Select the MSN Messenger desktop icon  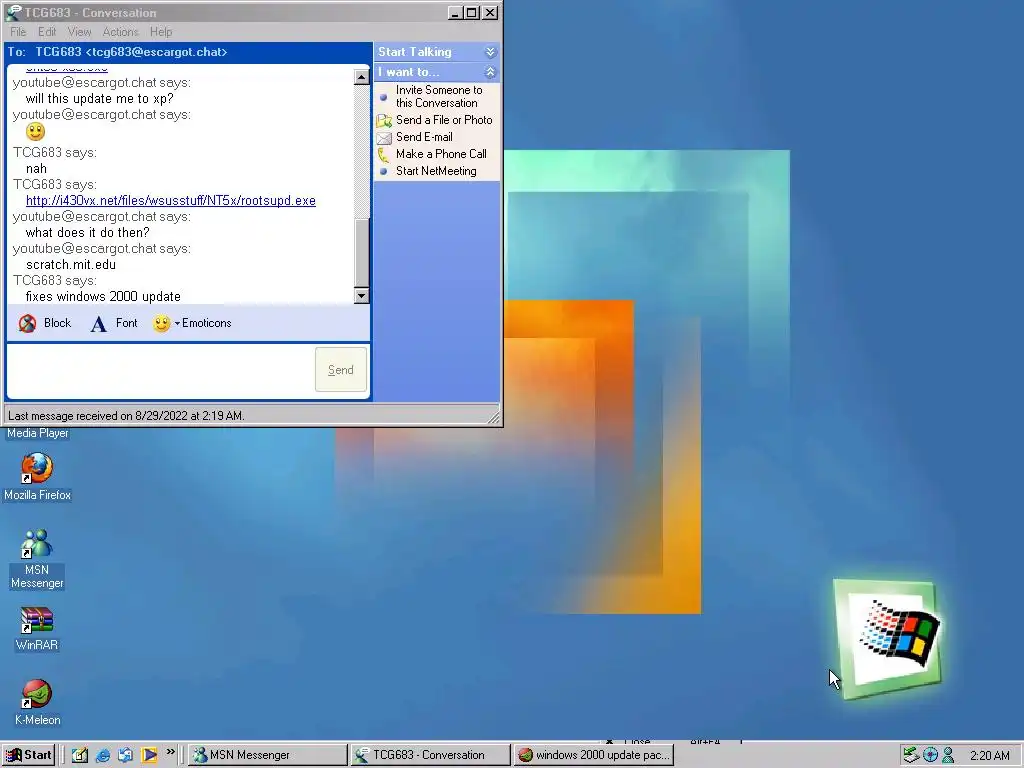point(37,559)
